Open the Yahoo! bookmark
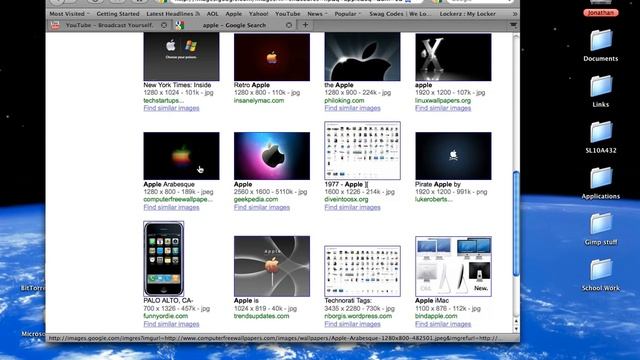This screenshot has height=360, width=640. click(x=258, y=14)
